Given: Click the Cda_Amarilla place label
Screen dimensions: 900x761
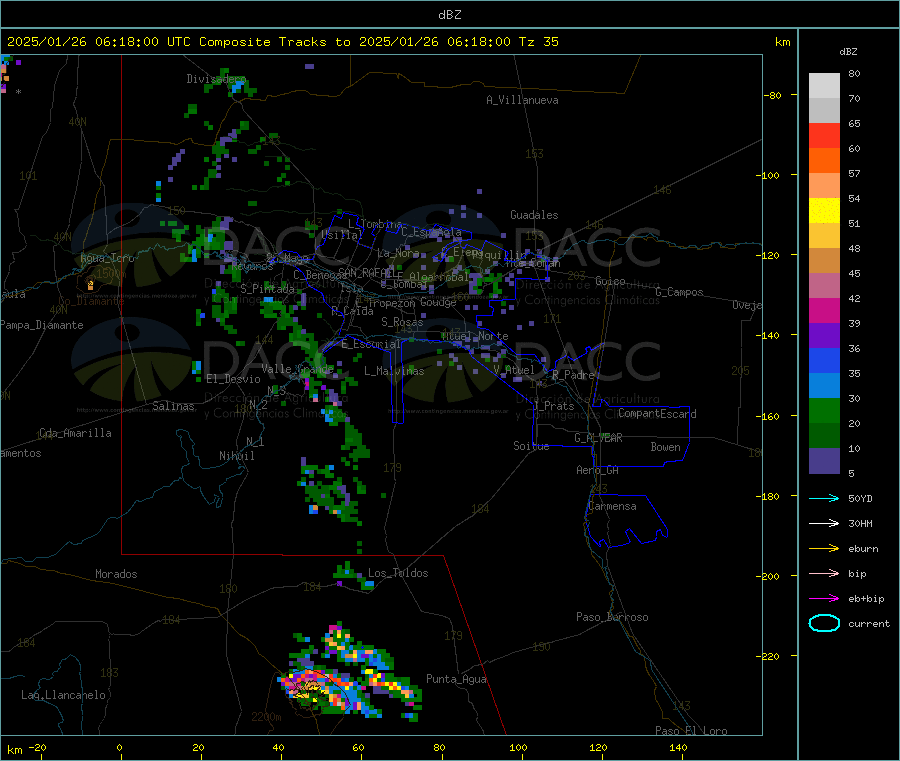Looking at the screenshot, I should tap(75, 433).
